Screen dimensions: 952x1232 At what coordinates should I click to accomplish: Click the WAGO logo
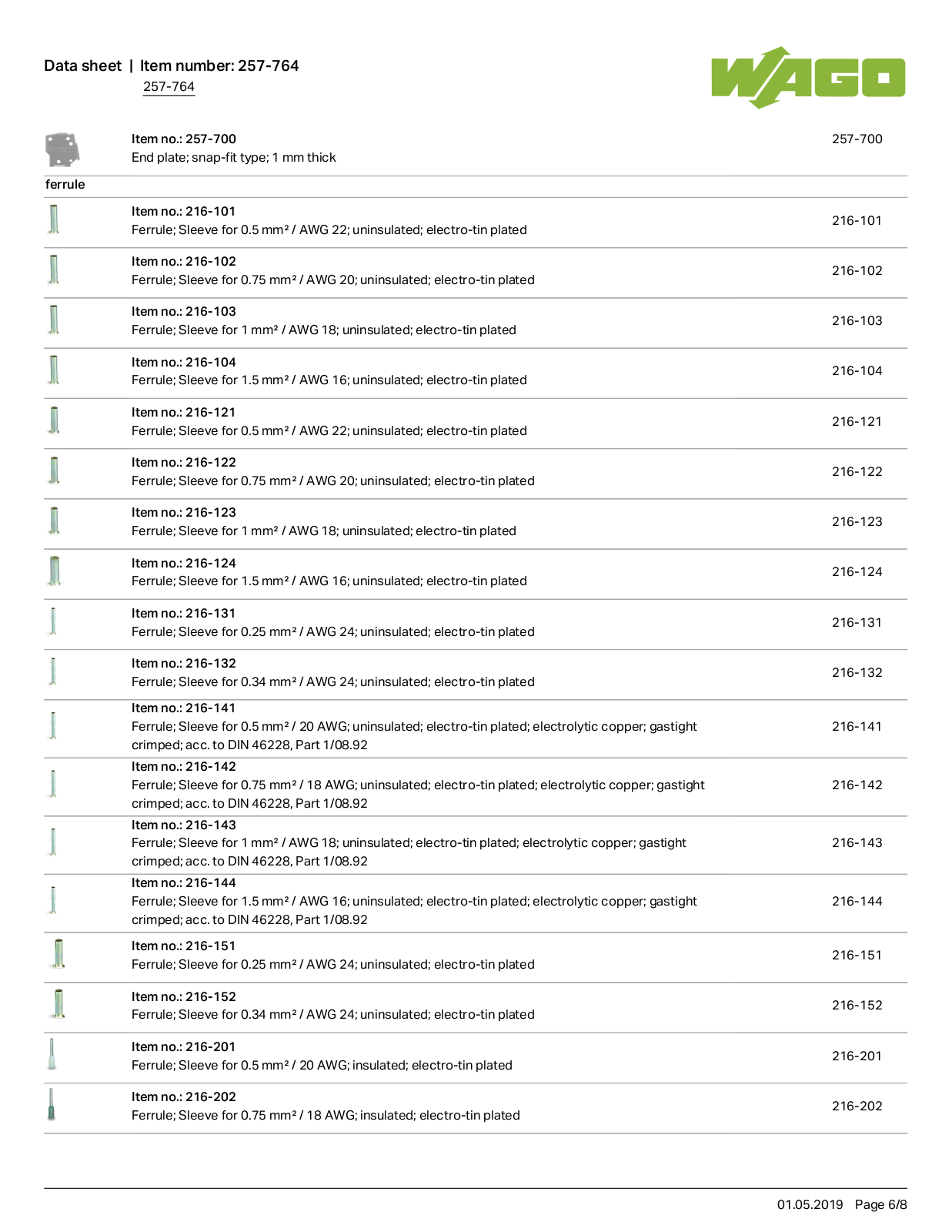click(x=808, y=78)
